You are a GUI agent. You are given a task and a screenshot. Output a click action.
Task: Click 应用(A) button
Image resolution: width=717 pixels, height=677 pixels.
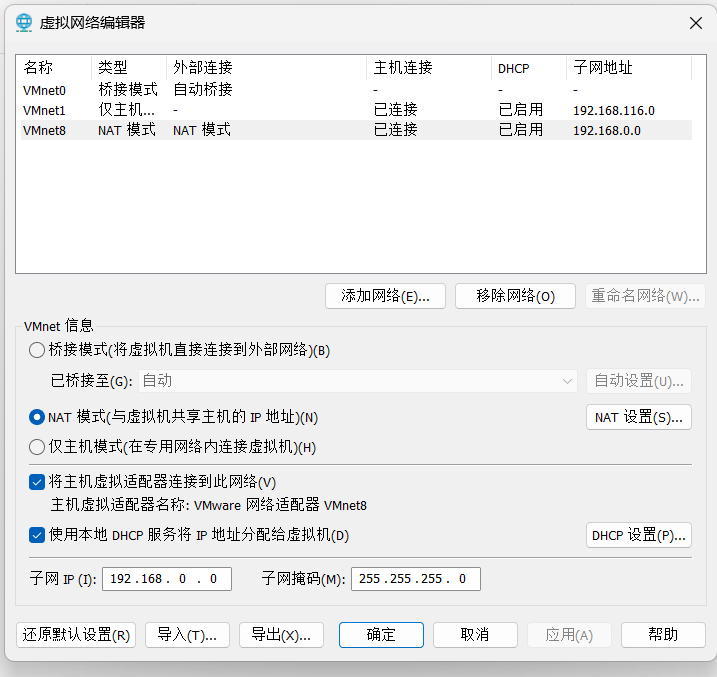click(x=569, y=634)
